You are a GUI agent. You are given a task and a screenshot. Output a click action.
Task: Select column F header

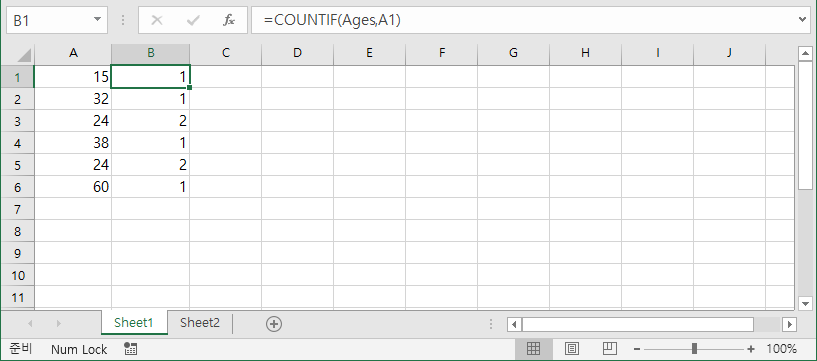pyautogui.click(x=441, y=53)
